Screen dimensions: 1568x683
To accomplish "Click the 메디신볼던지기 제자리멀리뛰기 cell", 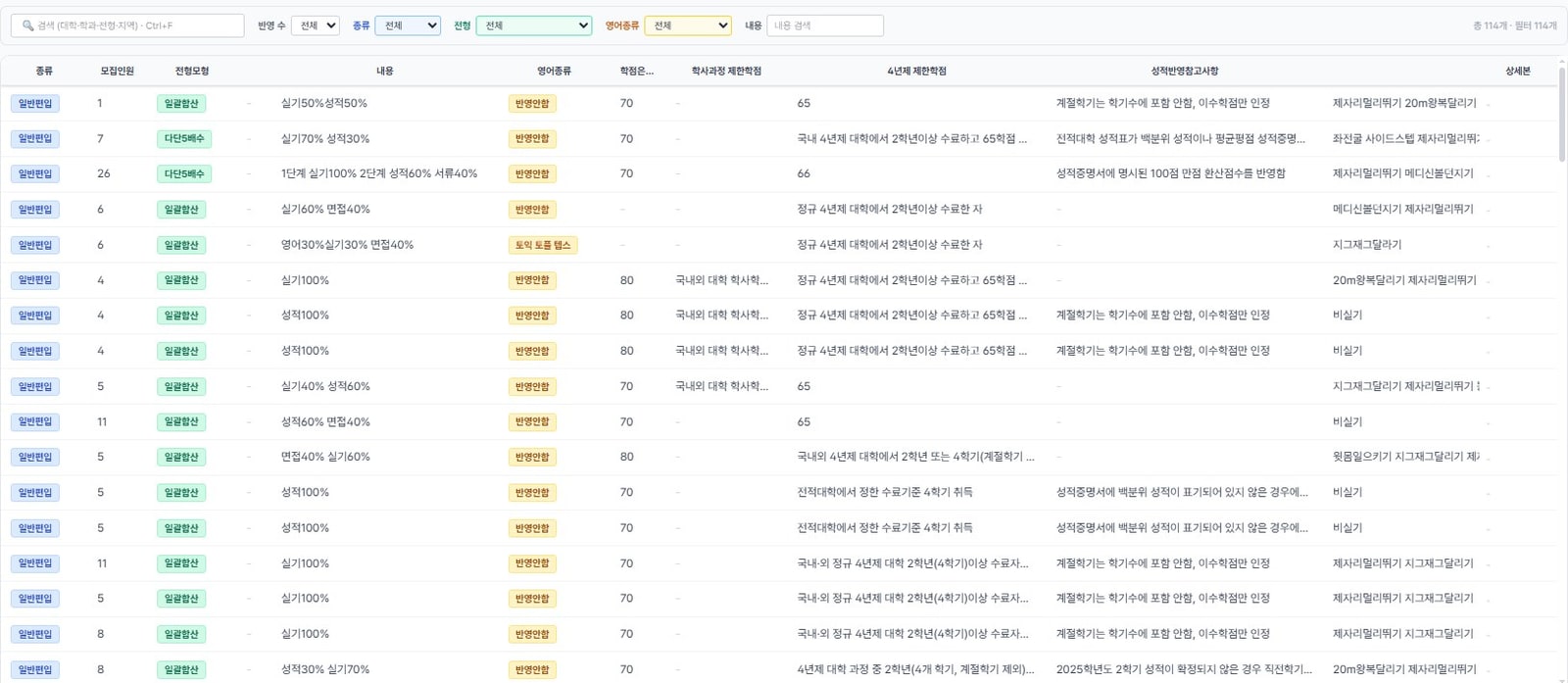I will point(1403,210).
